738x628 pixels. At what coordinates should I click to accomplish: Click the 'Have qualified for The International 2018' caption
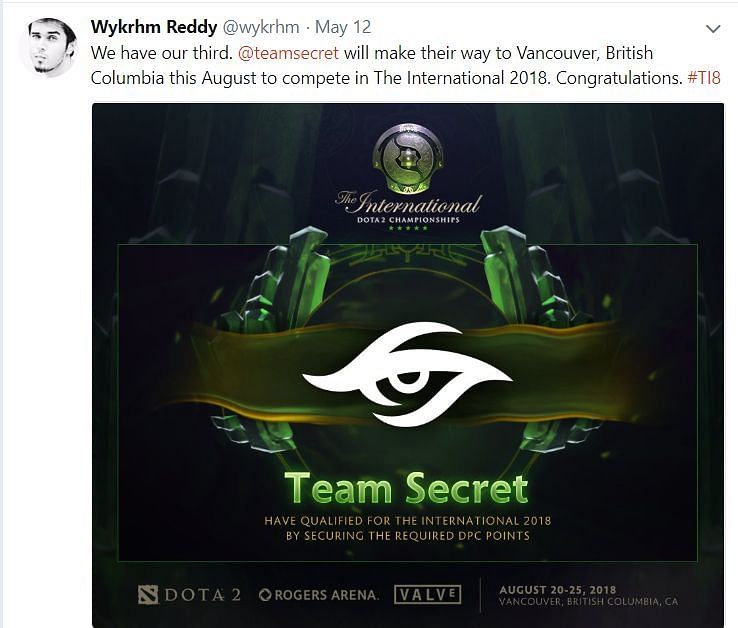pos(408,528)
